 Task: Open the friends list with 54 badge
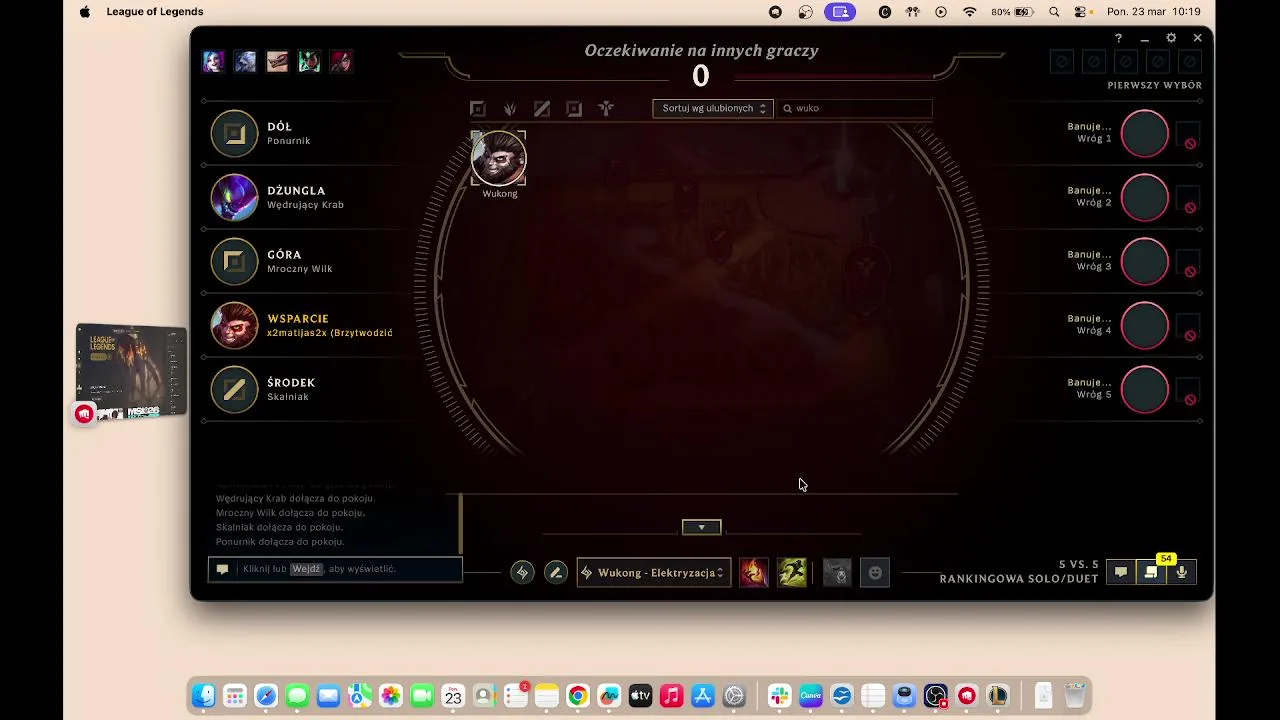[x=1151, y=572]
